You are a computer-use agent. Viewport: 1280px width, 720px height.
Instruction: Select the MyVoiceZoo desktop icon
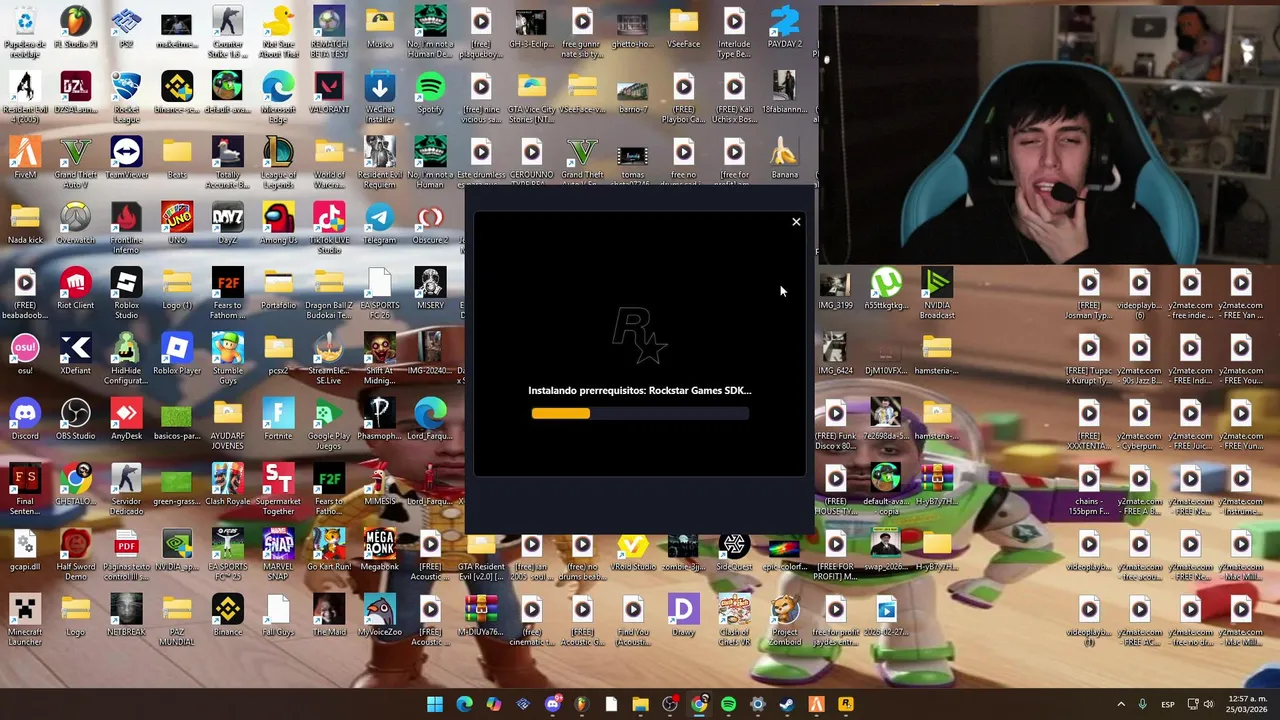click(380, 615)
